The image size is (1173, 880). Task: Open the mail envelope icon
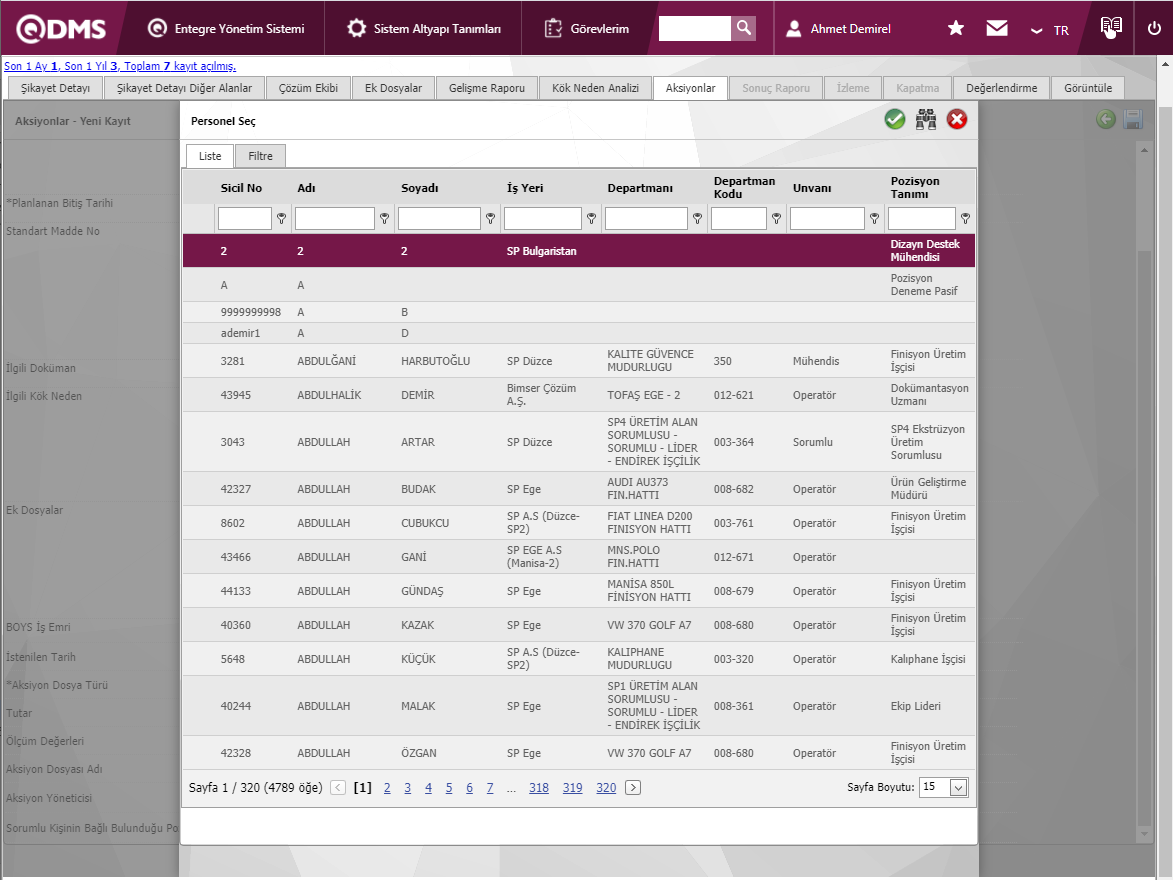(x=996, y=29)
